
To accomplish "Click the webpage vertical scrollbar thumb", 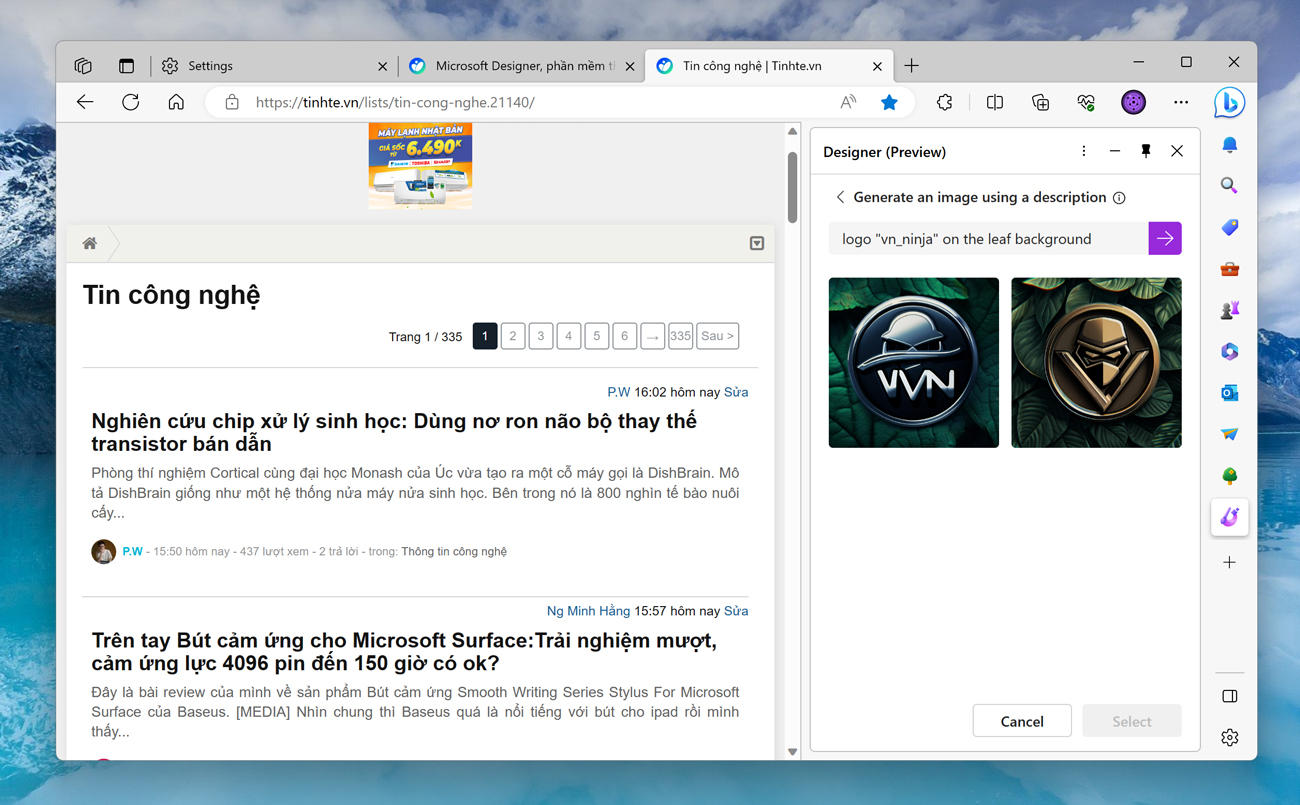I will 793,187.
